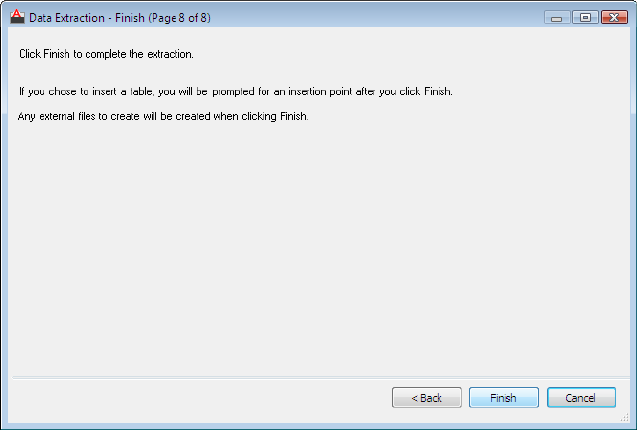637x430 pixels.
Task: Click the sentence about external files
Action: click(x=165, y=117)
